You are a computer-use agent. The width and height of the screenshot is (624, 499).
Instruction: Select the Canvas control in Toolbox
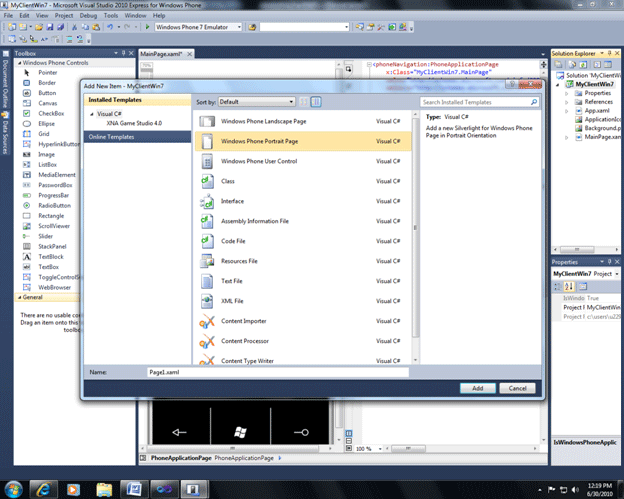[47, 103]
